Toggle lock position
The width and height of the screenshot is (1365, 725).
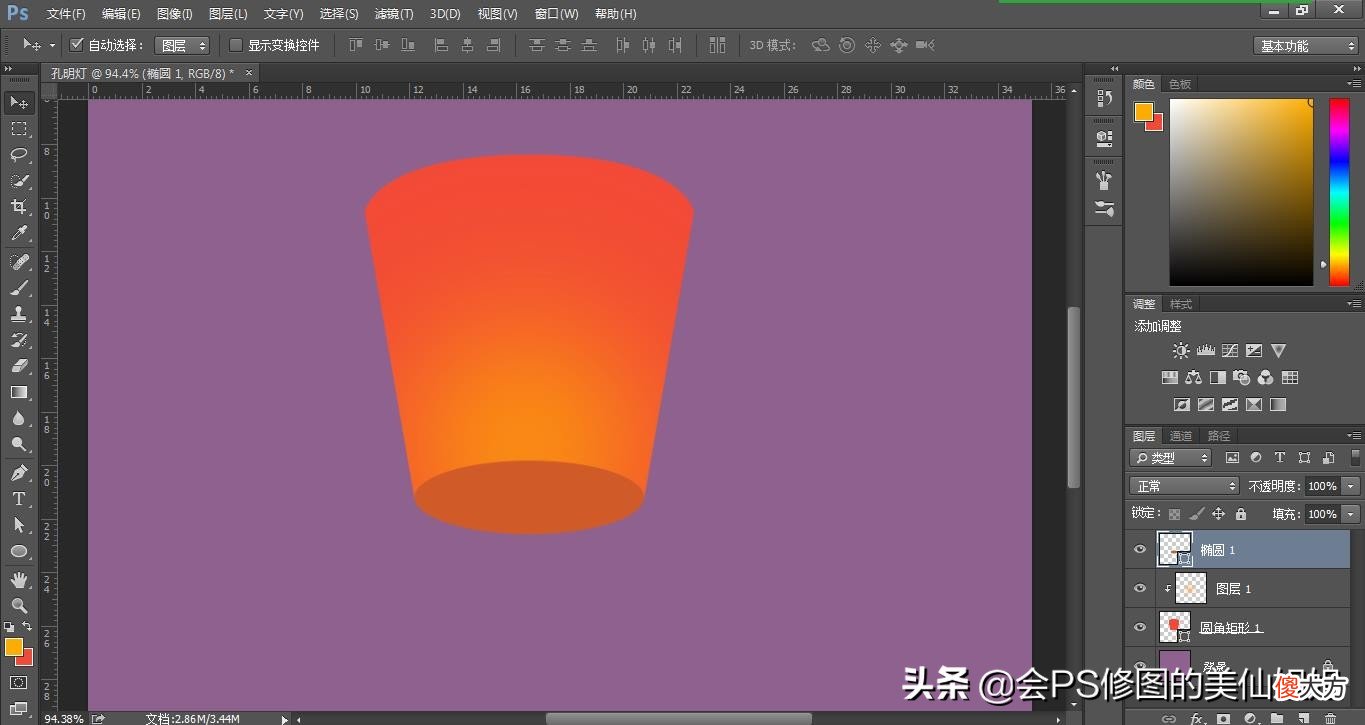(x=1218, y=514)
